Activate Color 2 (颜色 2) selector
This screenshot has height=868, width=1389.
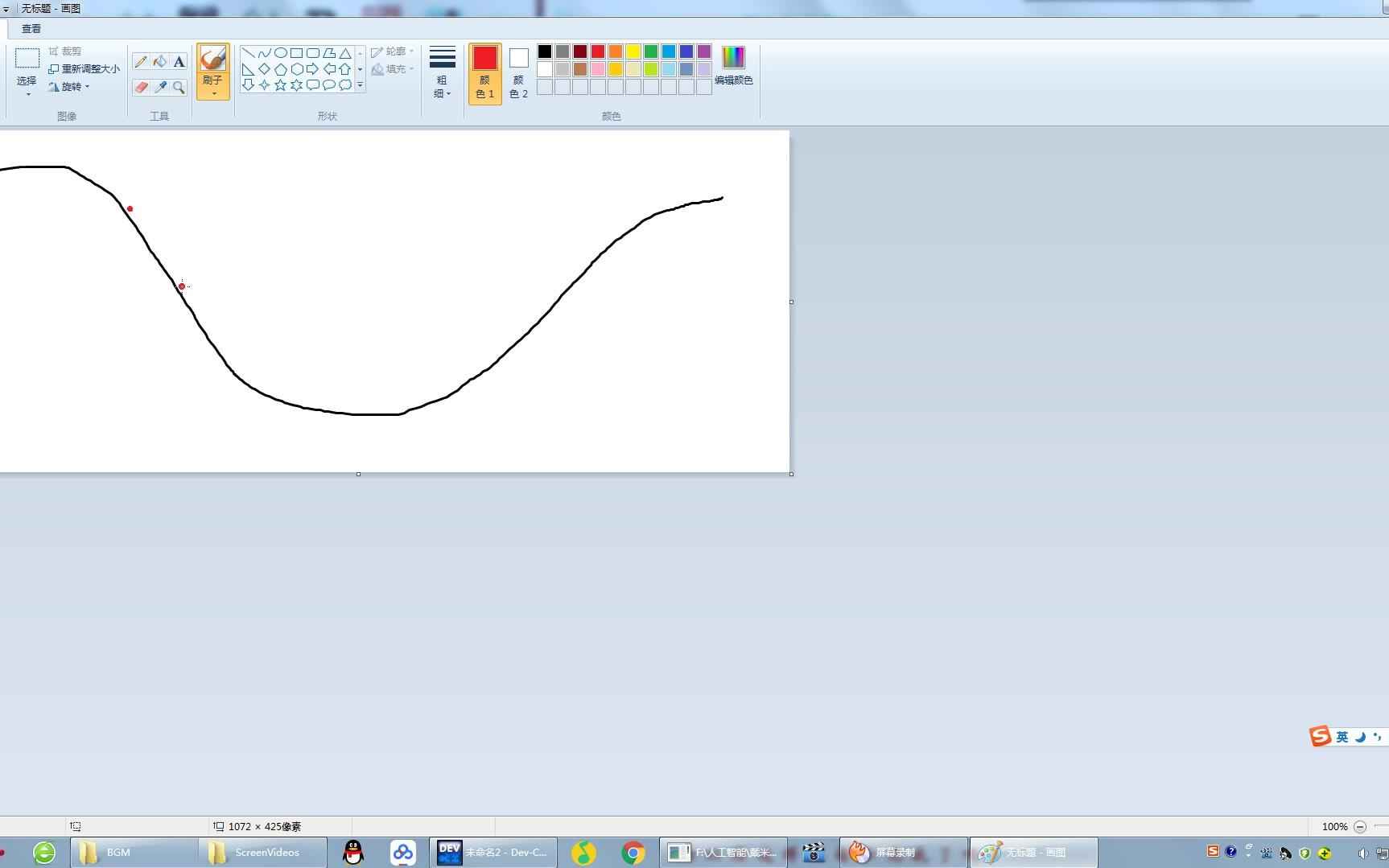click(518, 73)
